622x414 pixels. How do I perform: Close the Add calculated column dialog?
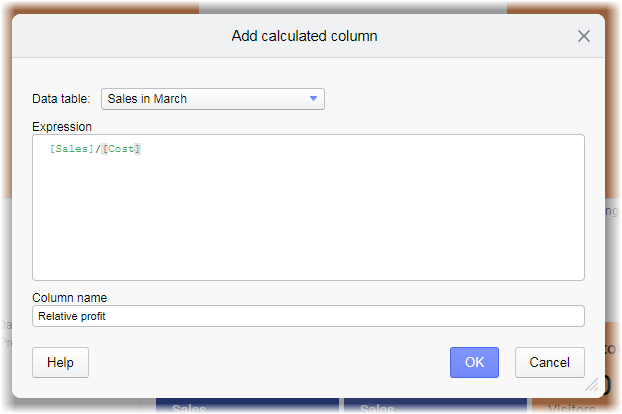(584, 36)
